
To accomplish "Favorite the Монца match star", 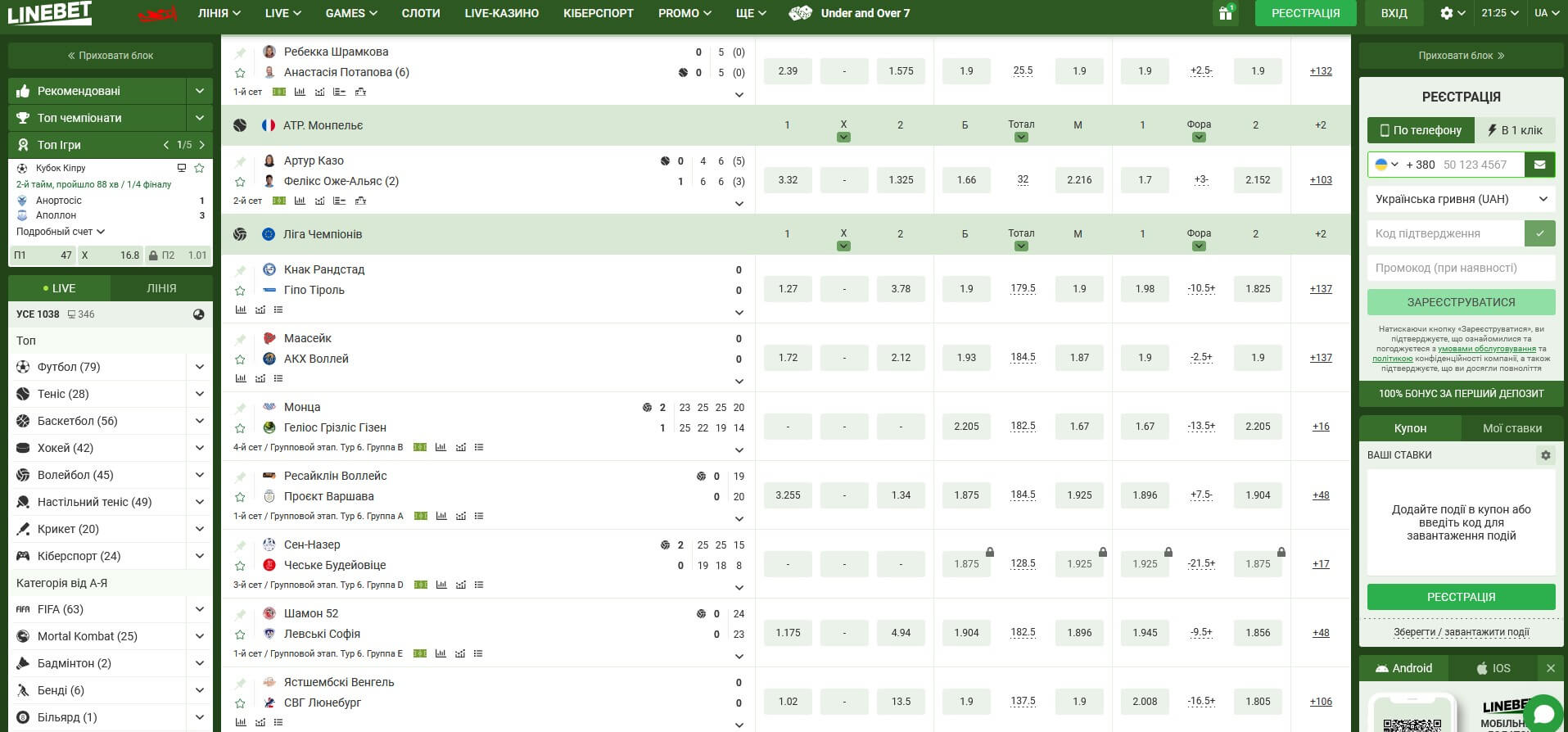I will pyautogui.click(x=240, y=428).
